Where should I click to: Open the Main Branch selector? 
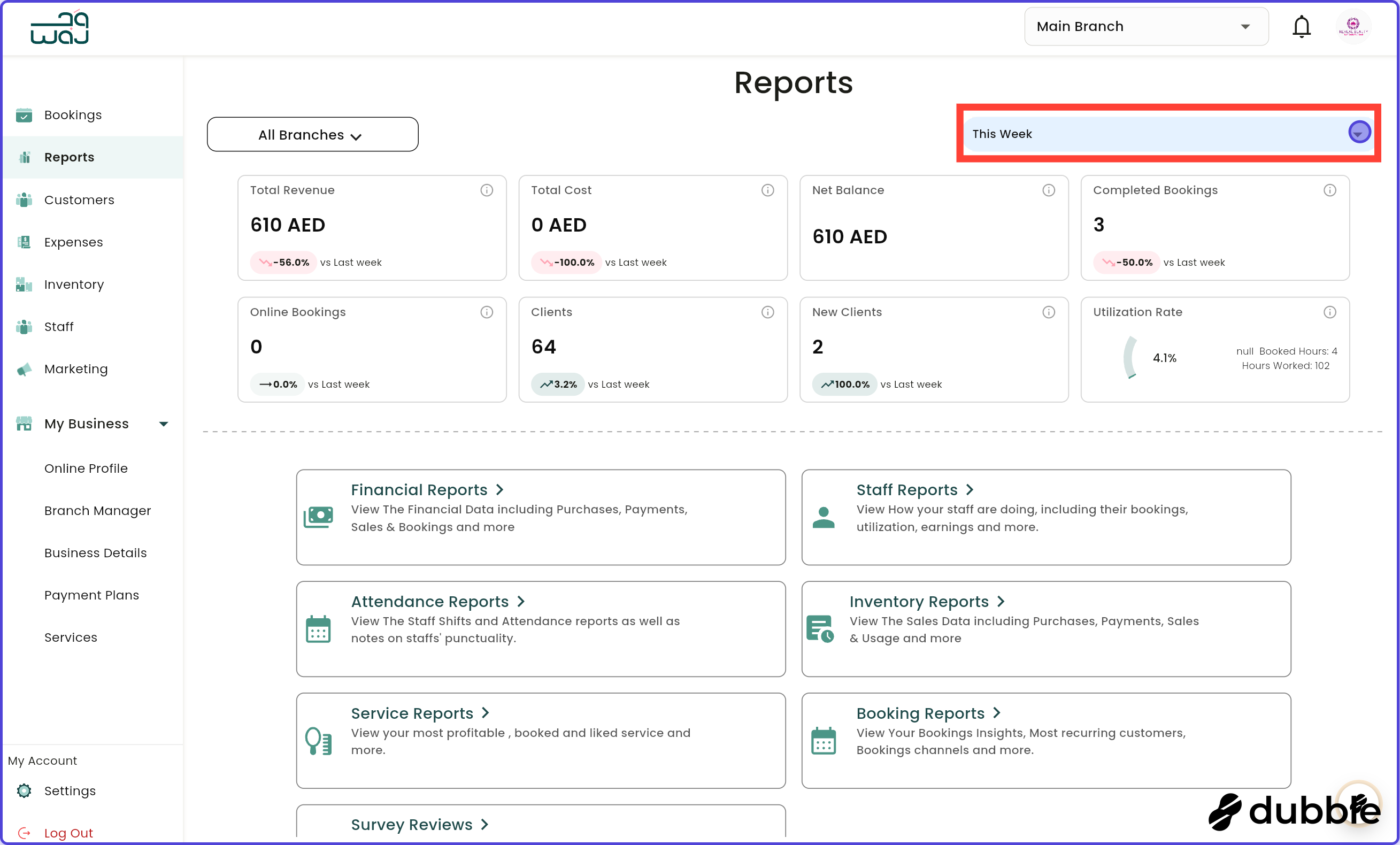pyautogui.click(x=1145, y=26)
